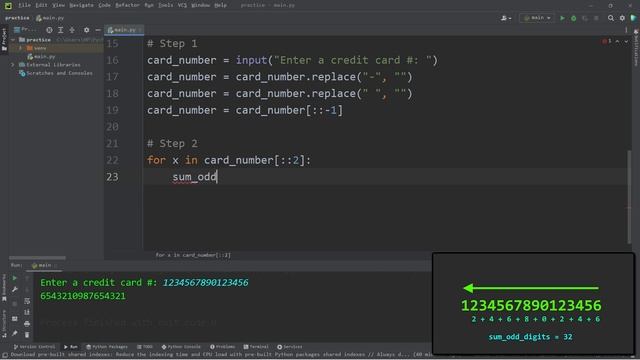Click the locate-in-project target icon

pos(49,30)
